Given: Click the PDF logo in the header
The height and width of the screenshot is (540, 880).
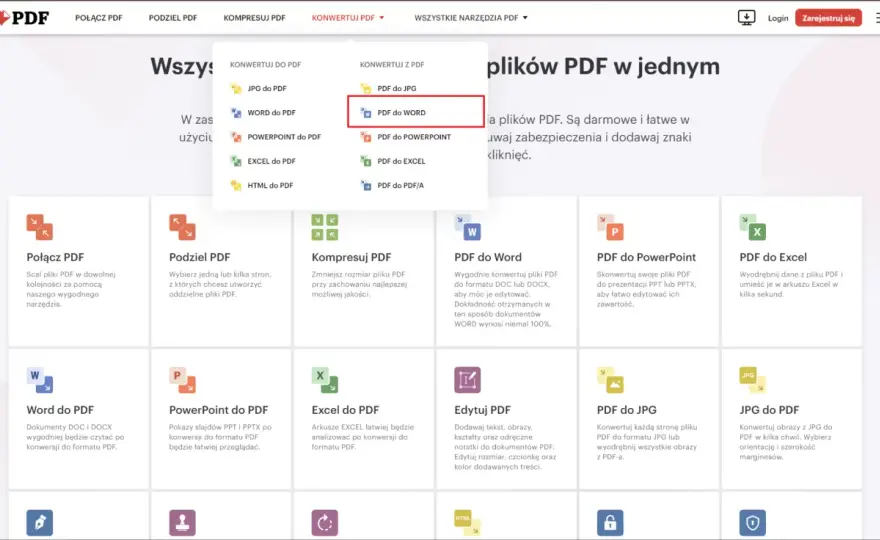Looking at the screenshot, I should pyautogui.click(x=25, y=18).
